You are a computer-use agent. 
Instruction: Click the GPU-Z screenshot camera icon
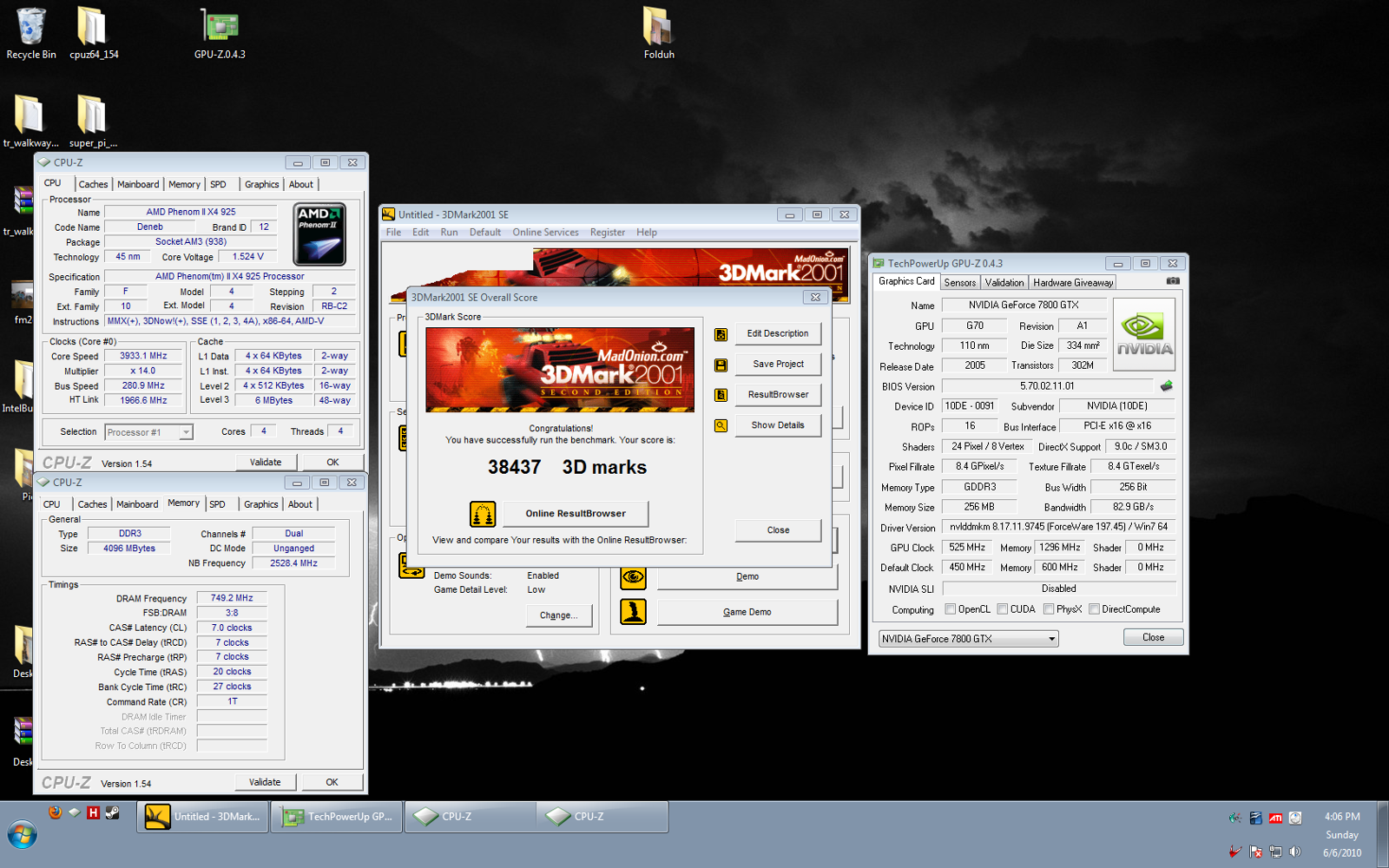pos(1173,281)
